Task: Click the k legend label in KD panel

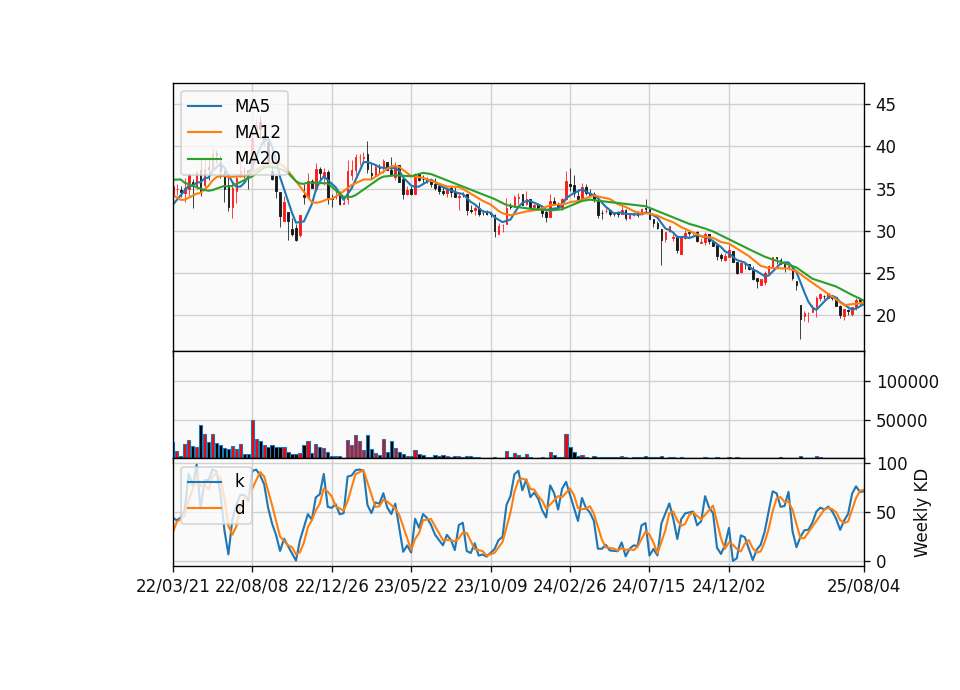Action: pyautogui.click(x=239, y=481)
